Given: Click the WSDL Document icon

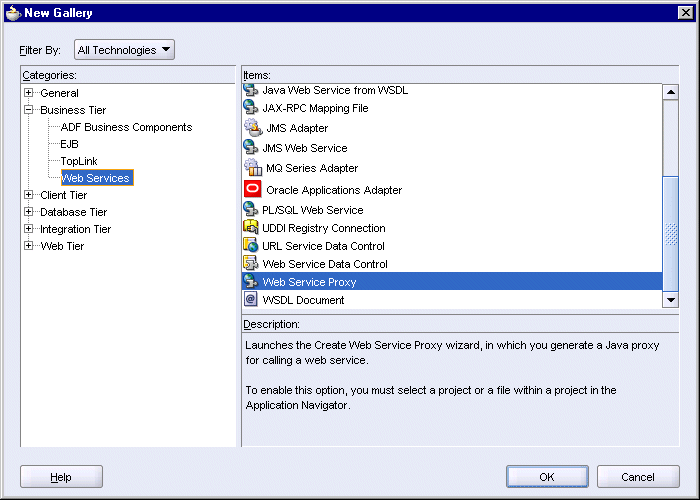Looking at the screenshot, I should click(250, 299).
